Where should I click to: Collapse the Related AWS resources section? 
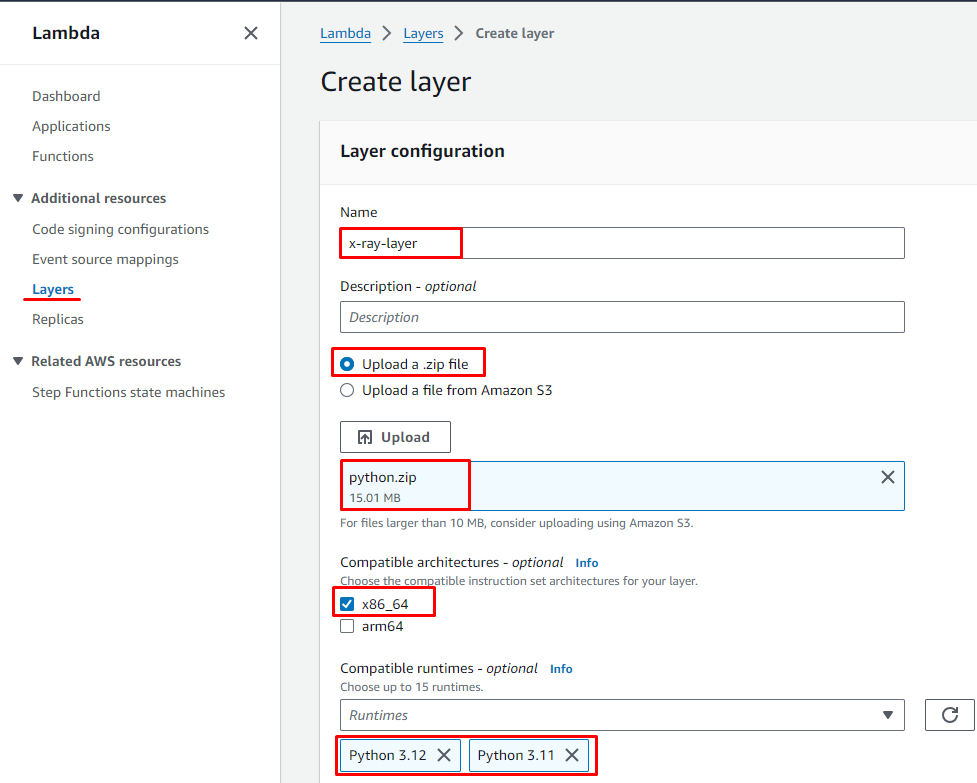18,361
